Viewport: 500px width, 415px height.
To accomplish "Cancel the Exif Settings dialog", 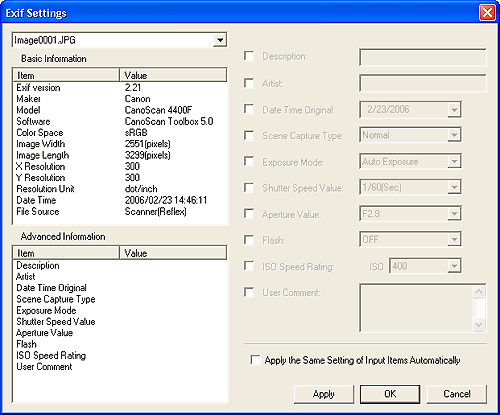I will [457, 394].
